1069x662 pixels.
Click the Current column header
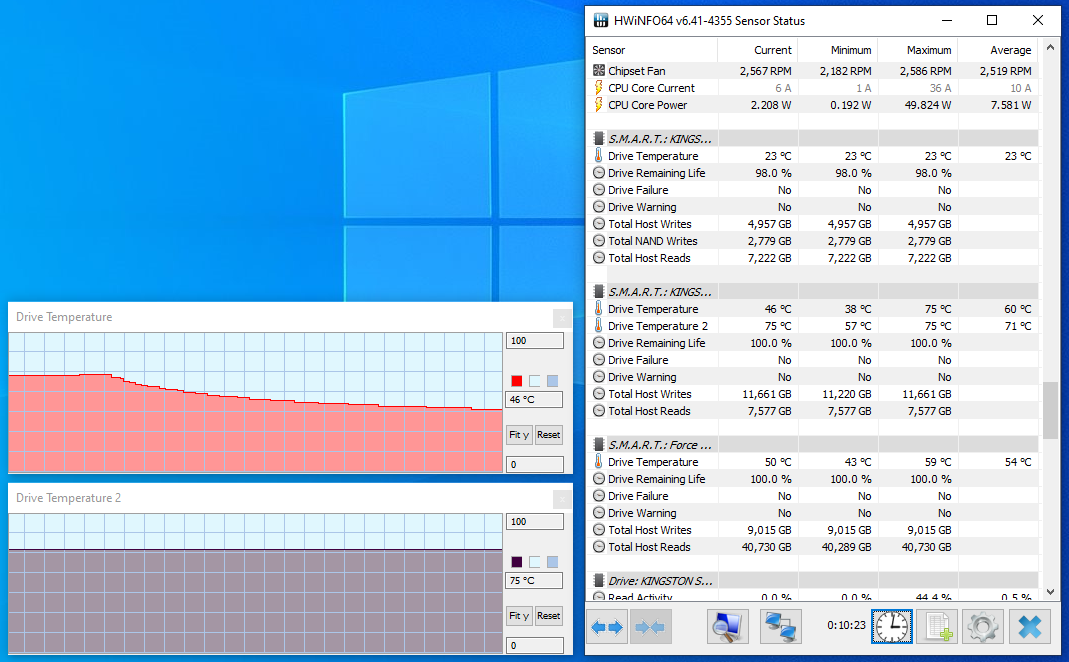757,50
